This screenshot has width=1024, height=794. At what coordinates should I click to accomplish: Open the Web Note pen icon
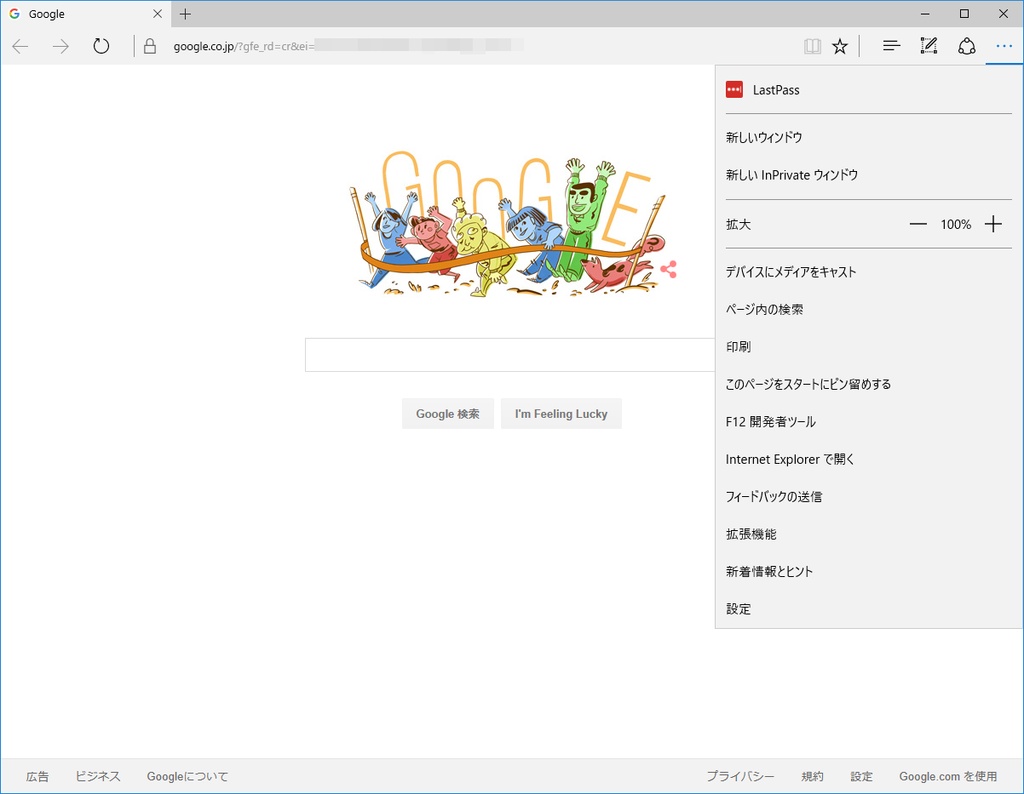click(929, 46)
